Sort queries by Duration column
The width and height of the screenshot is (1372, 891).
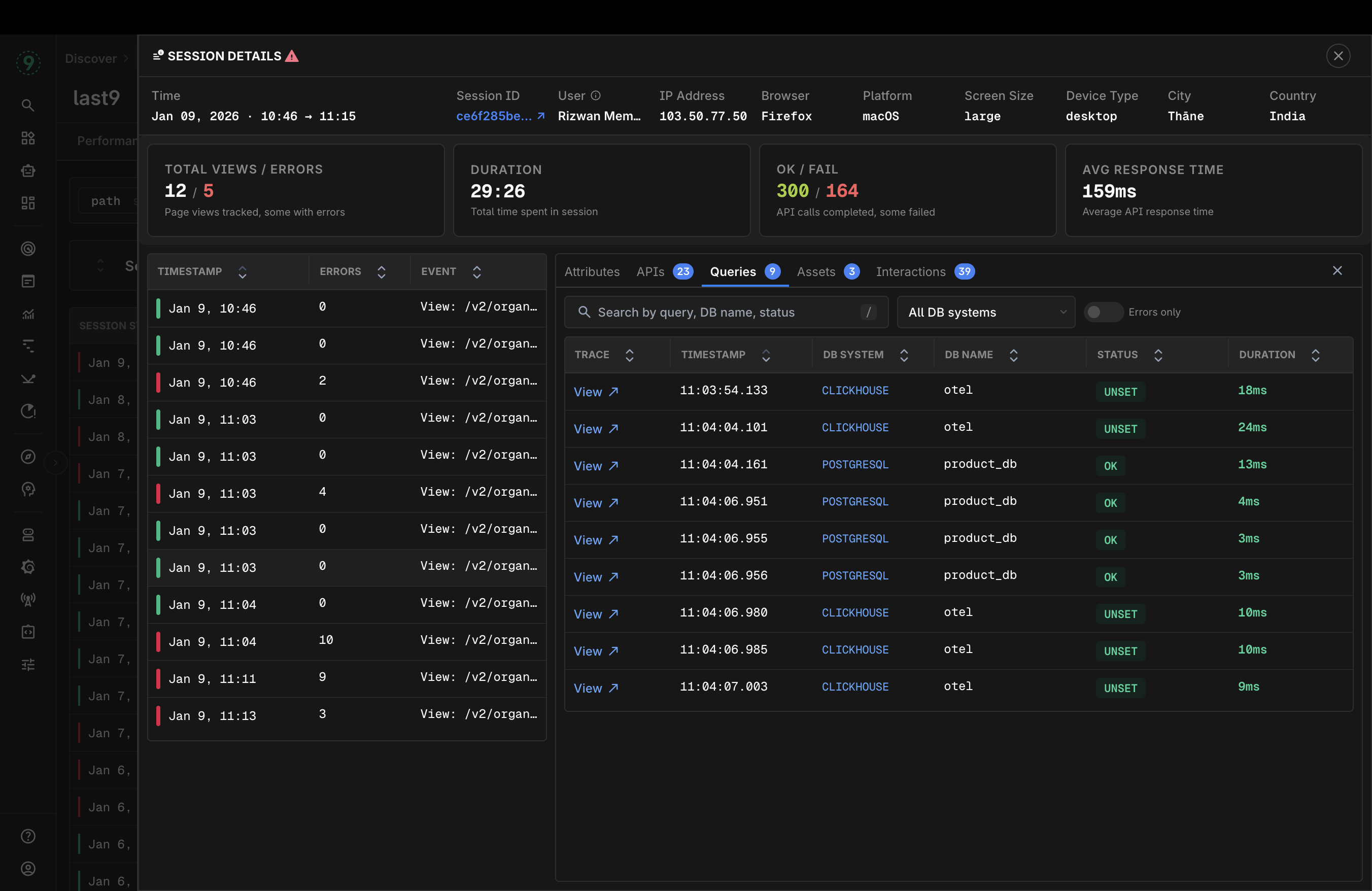[1315, 355]
